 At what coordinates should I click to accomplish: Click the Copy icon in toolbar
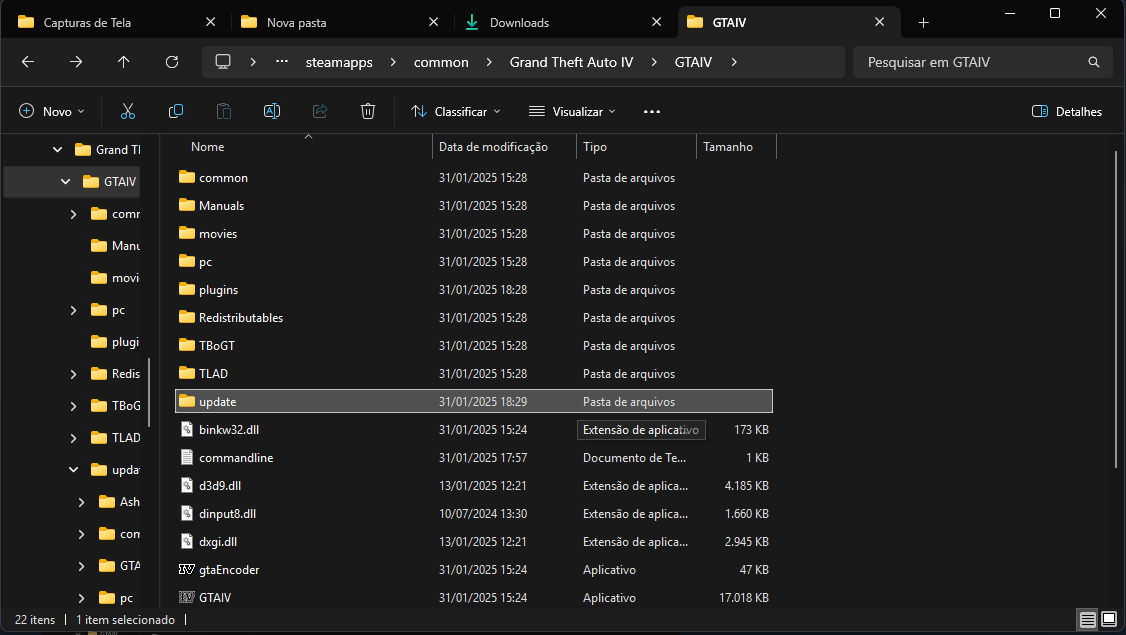pos(176,111)
